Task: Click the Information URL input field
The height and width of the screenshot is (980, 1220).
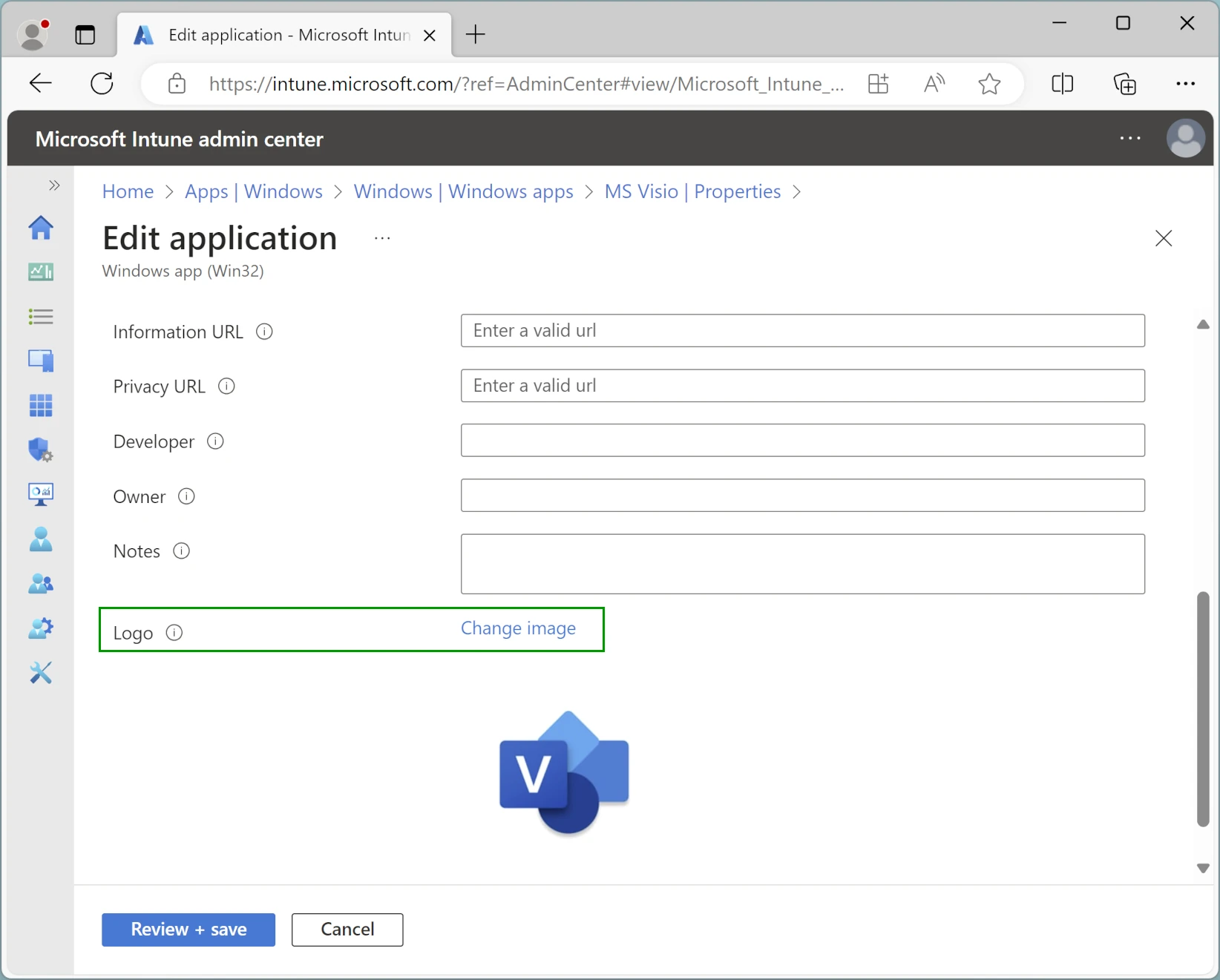Action: click(803, 330)
